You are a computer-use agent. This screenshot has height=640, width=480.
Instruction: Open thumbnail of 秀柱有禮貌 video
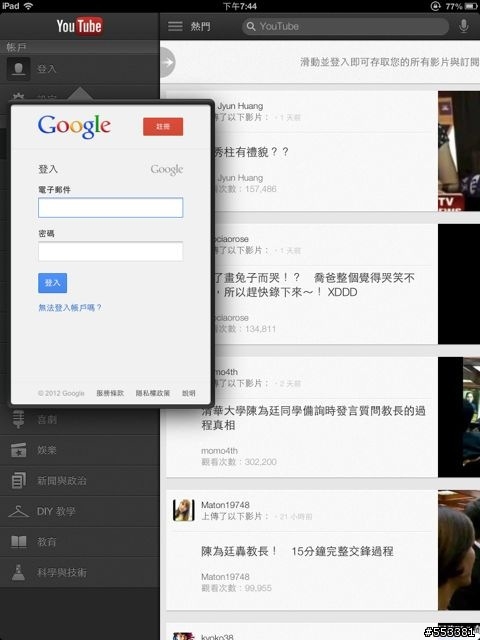tap(459, 151)
